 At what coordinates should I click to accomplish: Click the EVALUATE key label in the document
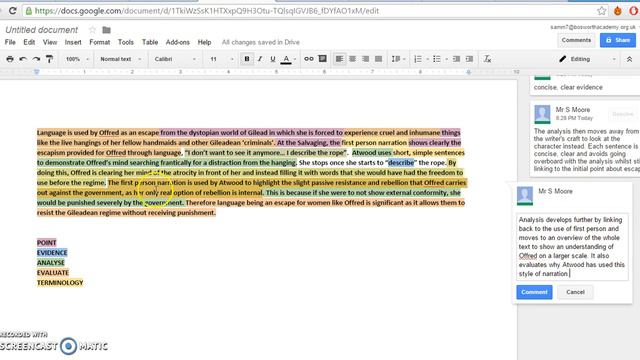53,273
